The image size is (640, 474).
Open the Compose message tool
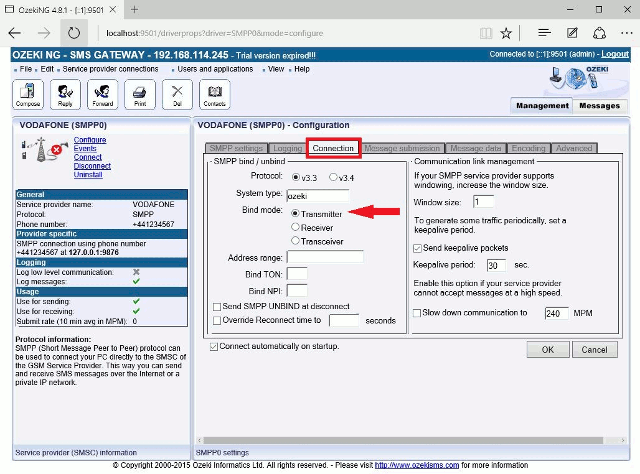pyautogui.click(x=28, y=95)
